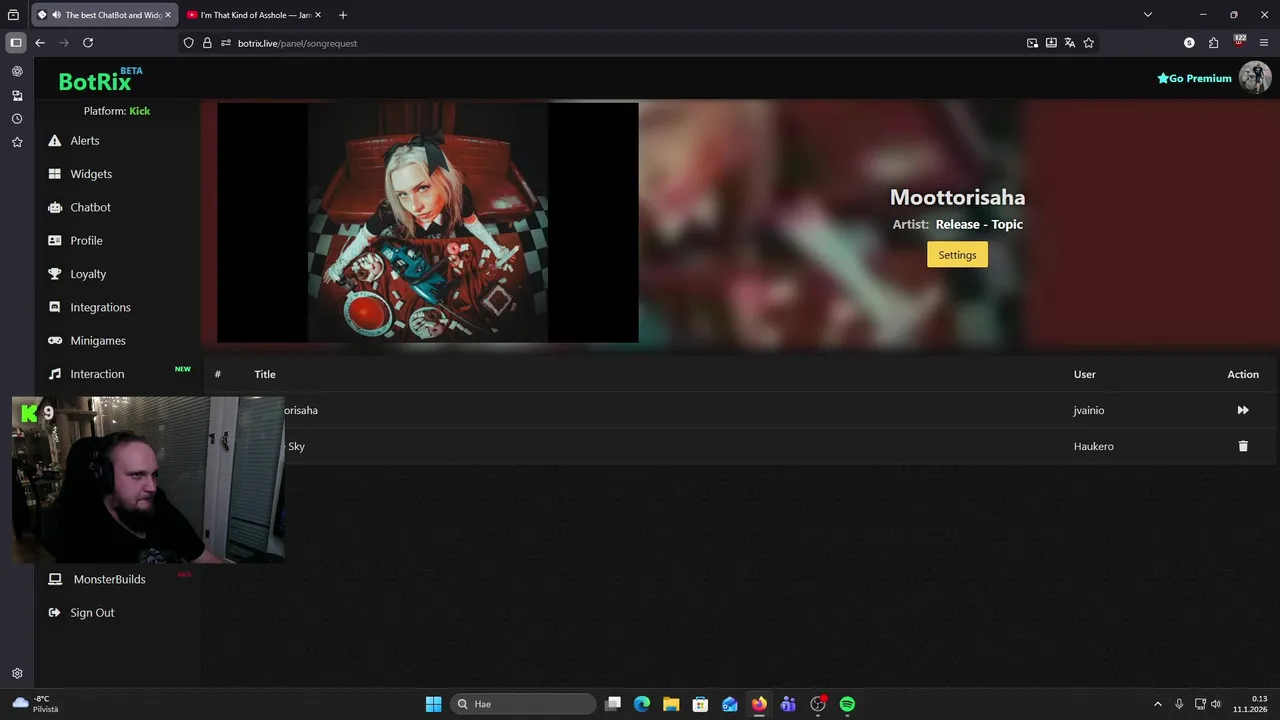Click the Go Premium link
1280x720 pixels.
point(1194,78)
